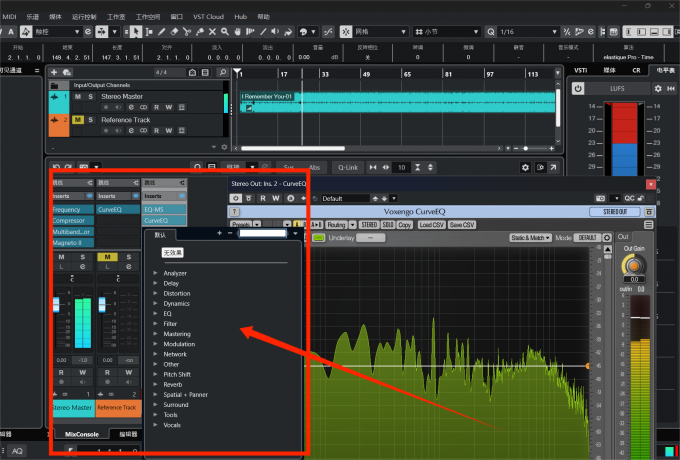Toggle loudness meter power button

click(578, 88)
